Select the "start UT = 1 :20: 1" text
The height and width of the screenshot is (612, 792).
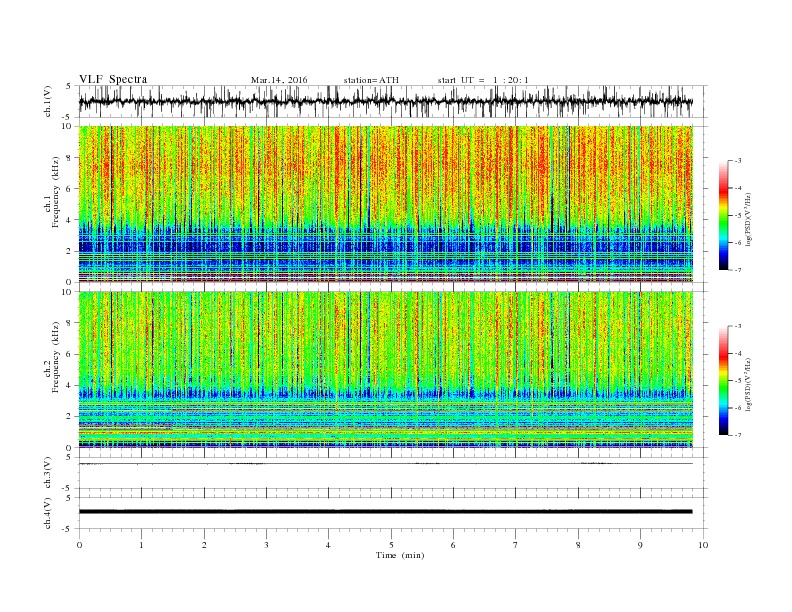pos(483,80)
